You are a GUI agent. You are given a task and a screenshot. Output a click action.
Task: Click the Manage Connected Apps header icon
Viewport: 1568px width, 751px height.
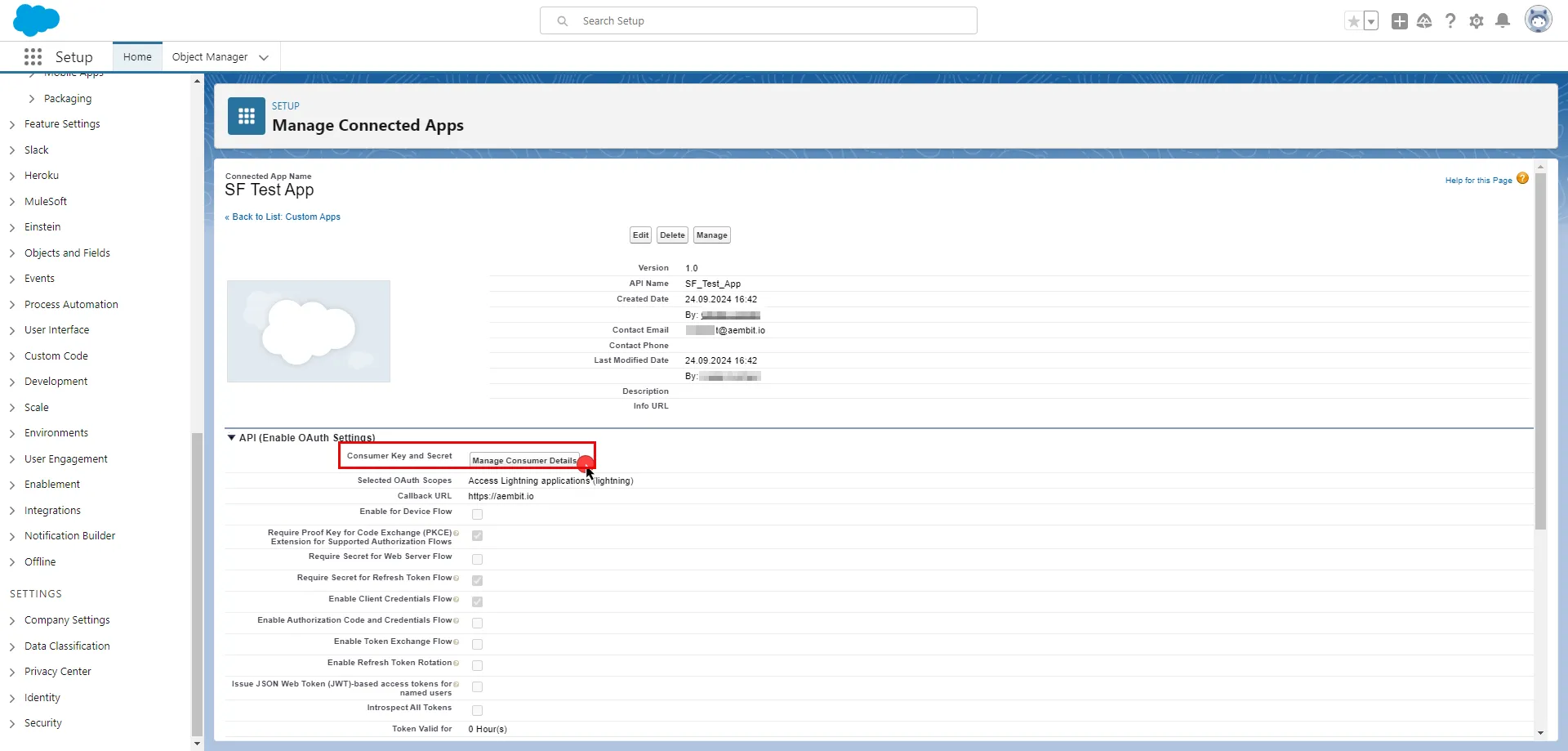click(247, 116)
